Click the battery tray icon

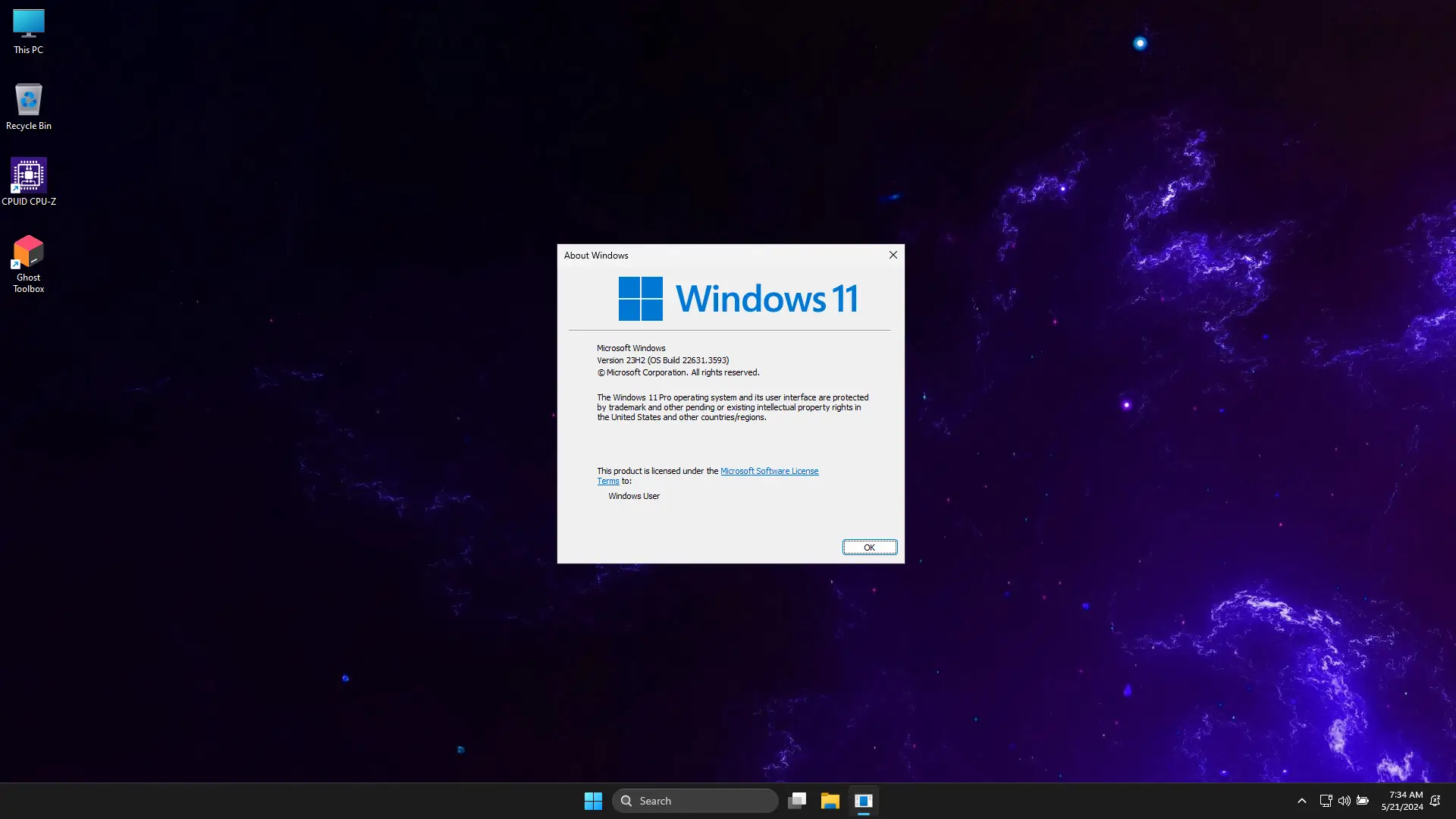pyautogui.click(x=1363, y=801)
